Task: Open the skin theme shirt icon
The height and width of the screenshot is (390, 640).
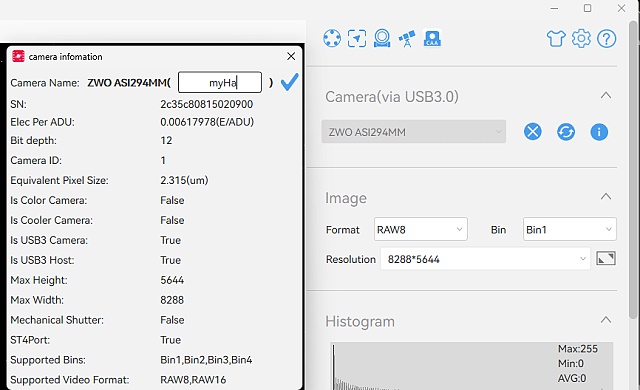Action: tap(556, 39)
